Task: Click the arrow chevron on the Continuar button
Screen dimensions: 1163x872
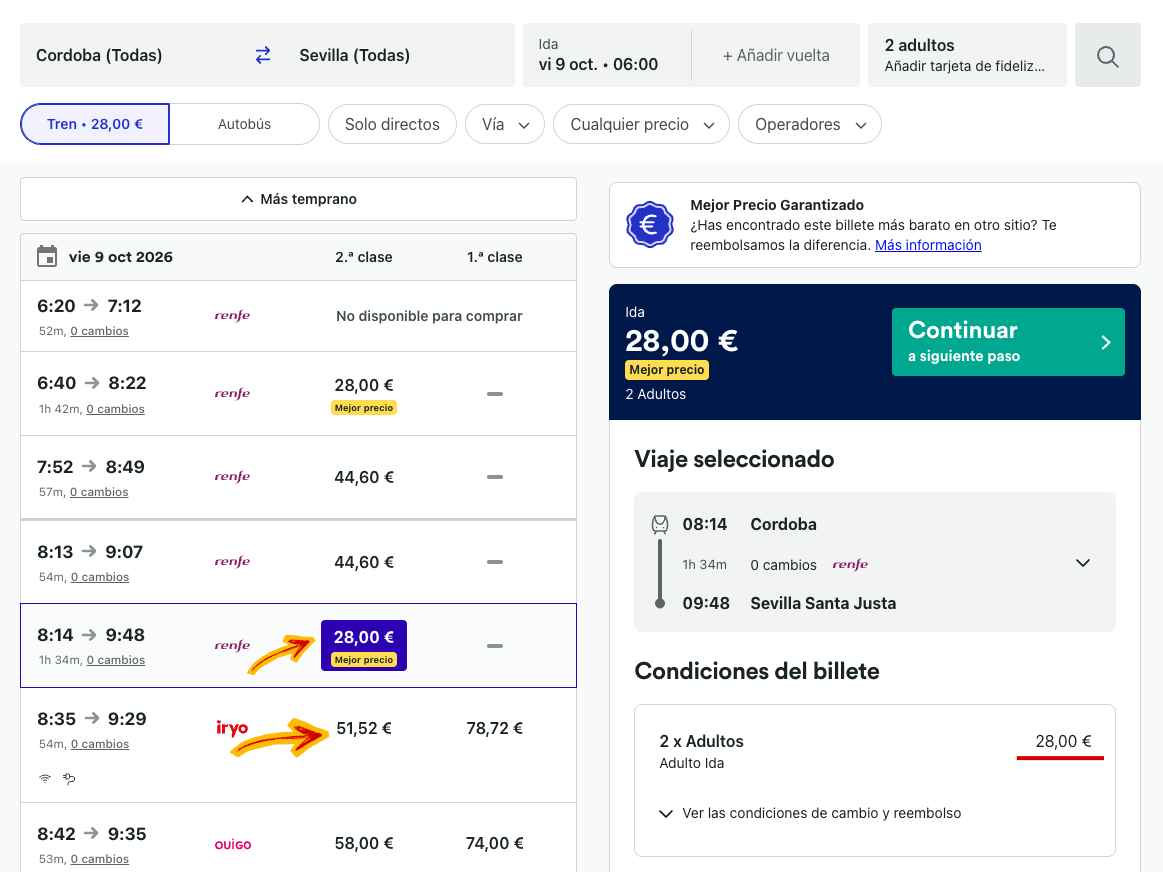Action: 1105,342
